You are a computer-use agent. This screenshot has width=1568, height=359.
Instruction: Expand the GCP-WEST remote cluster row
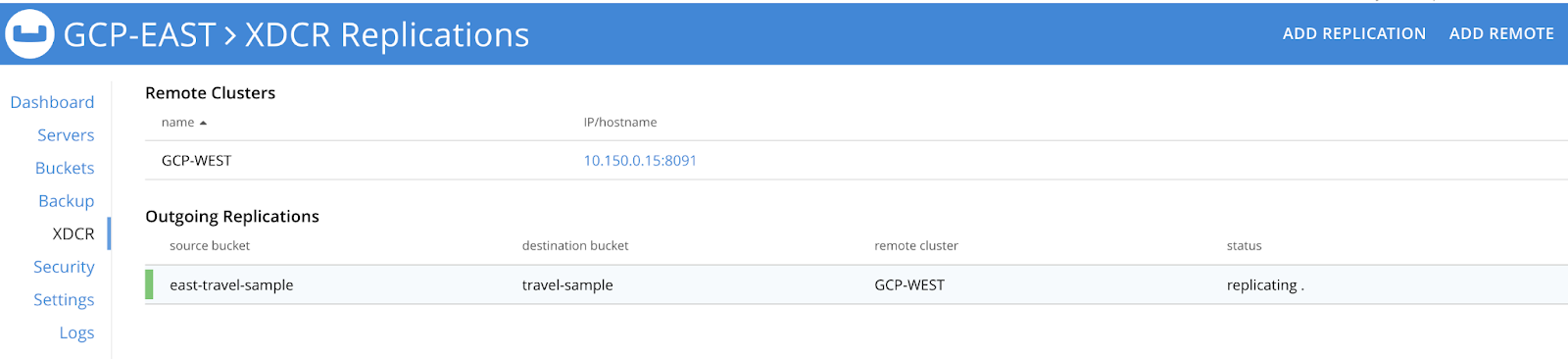point(857,160)
